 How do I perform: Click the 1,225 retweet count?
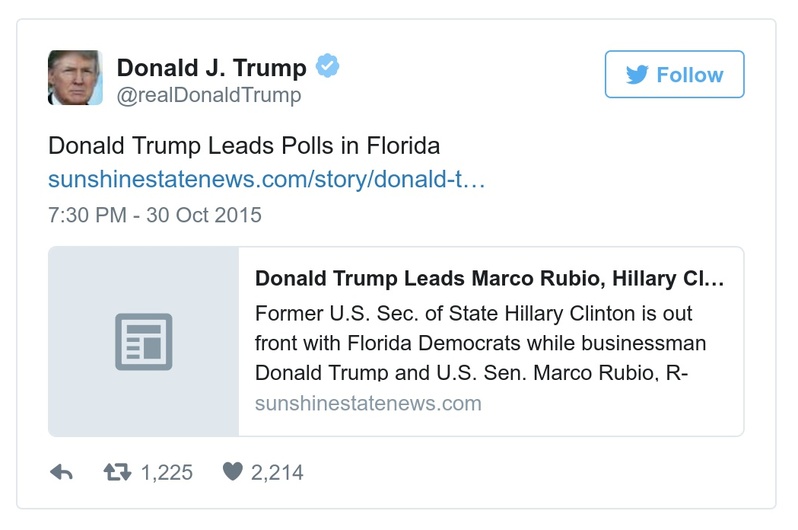tap(166, 472)
